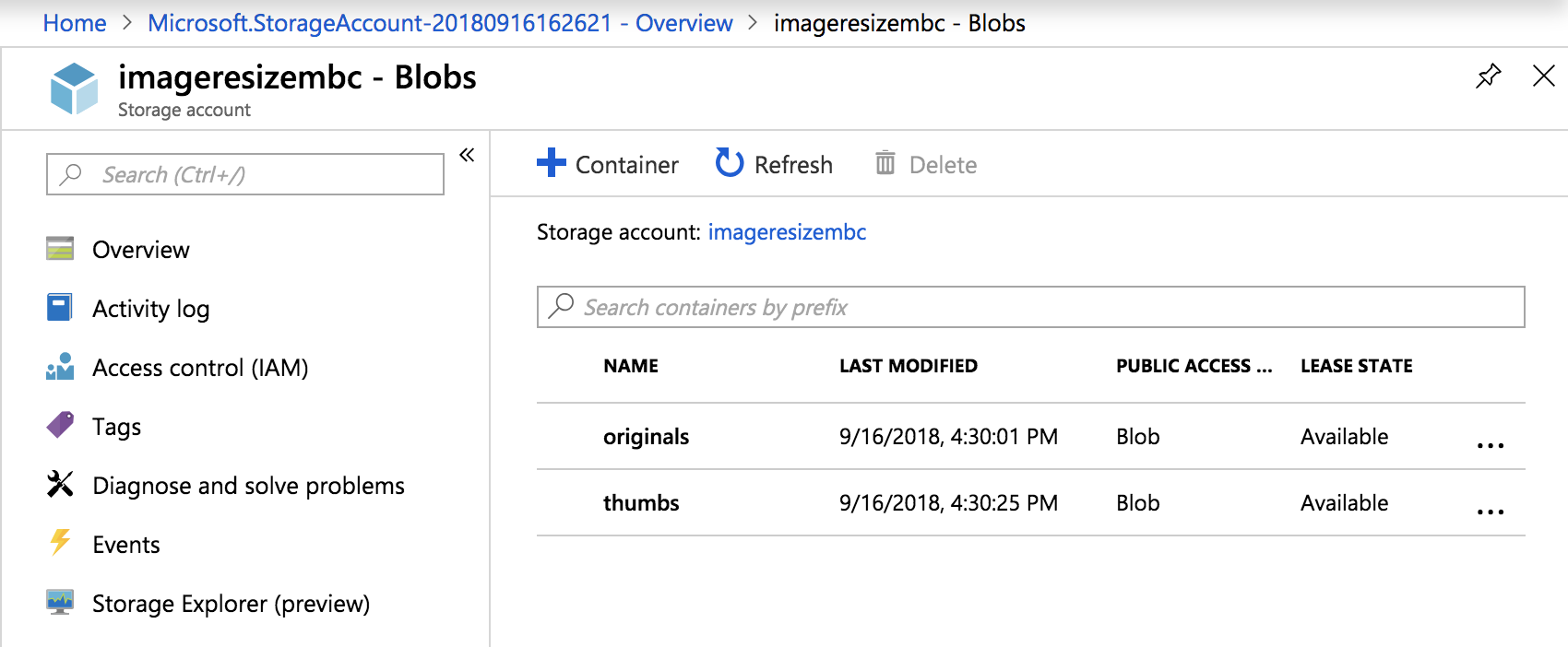Viewport: 1568px width, 647px height.
Task: Click the add Container plus icon
Action: coord(552,163)
